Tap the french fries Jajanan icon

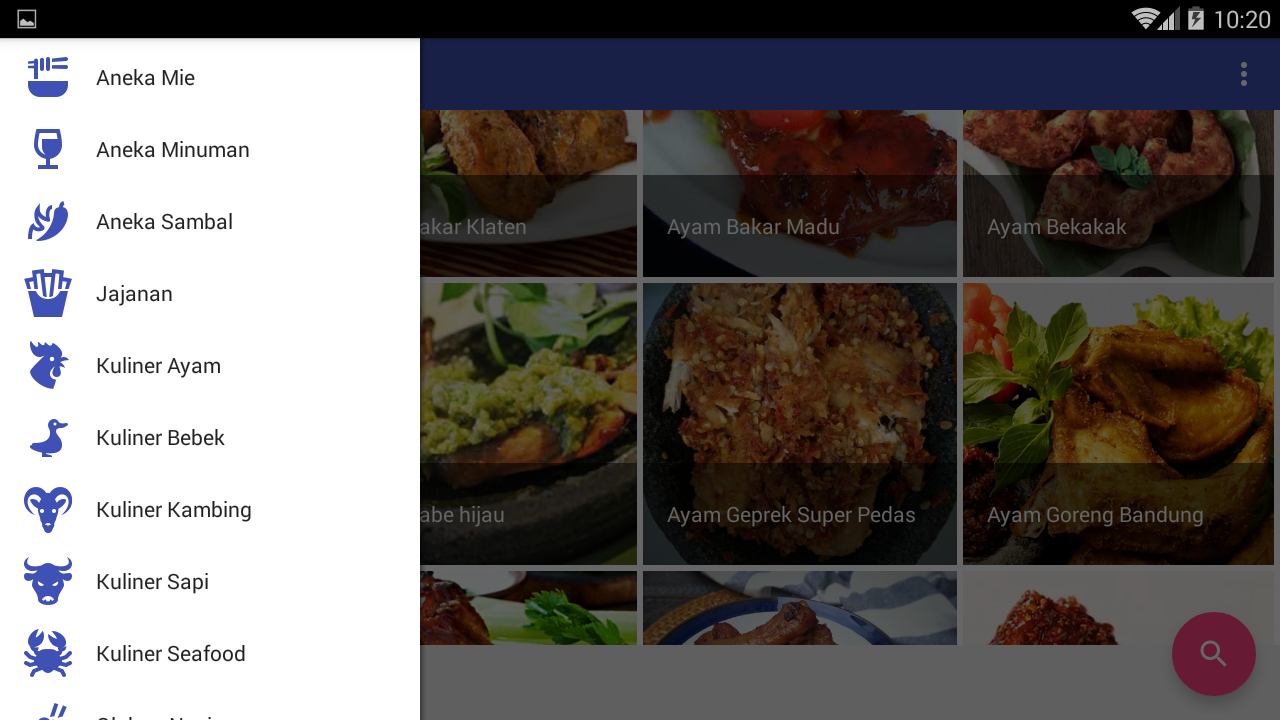click(48, 294)
